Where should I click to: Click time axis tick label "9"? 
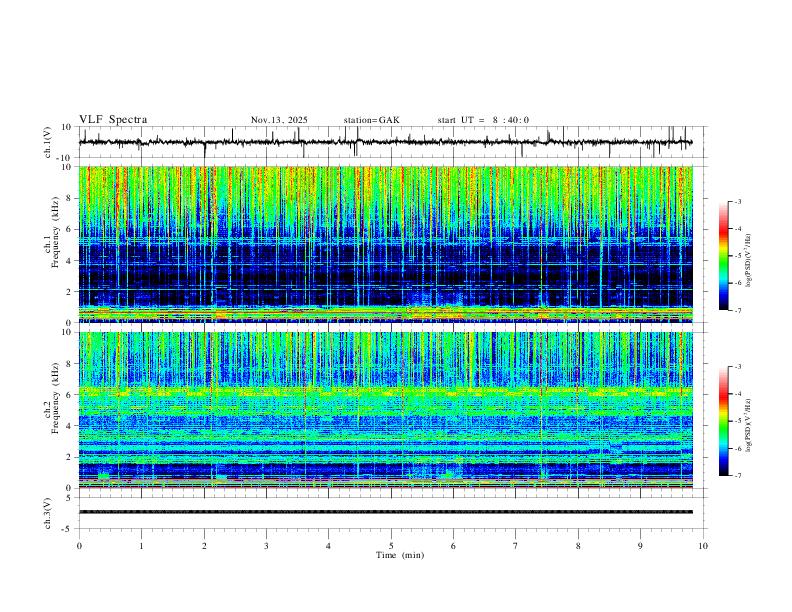pyautogui.click(x=640, y=546)
